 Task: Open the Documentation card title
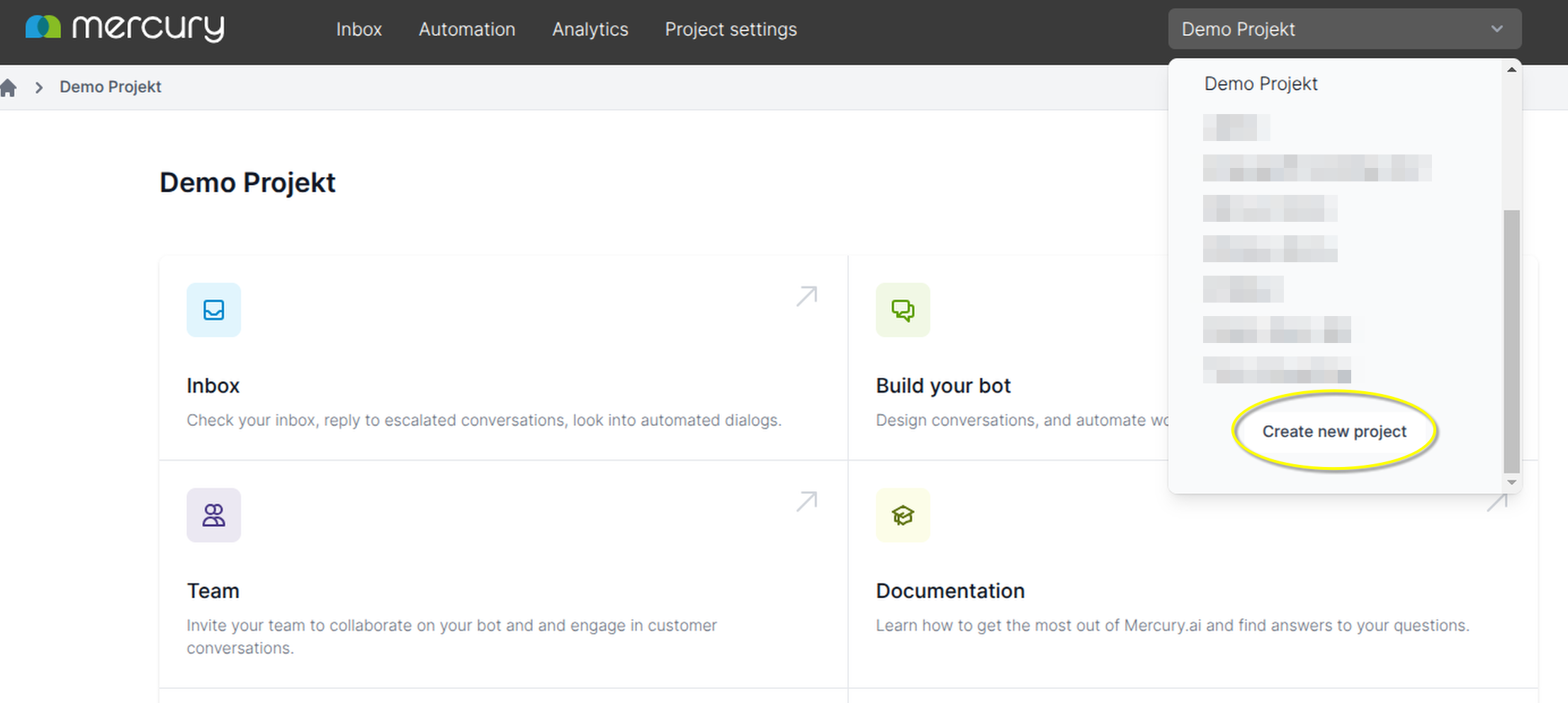click(x=950, y=591)
